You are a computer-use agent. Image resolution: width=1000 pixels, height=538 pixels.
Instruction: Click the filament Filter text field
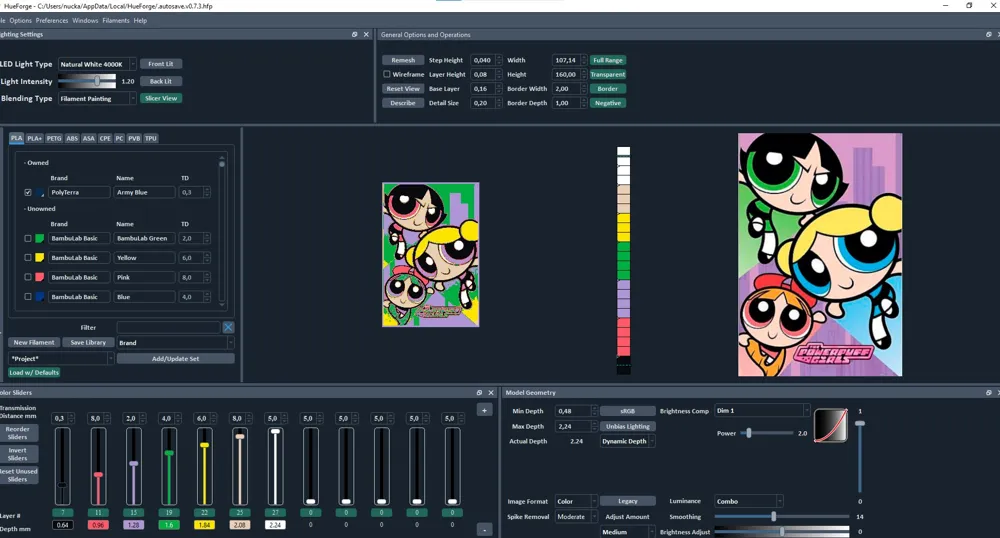pos(168,327)
